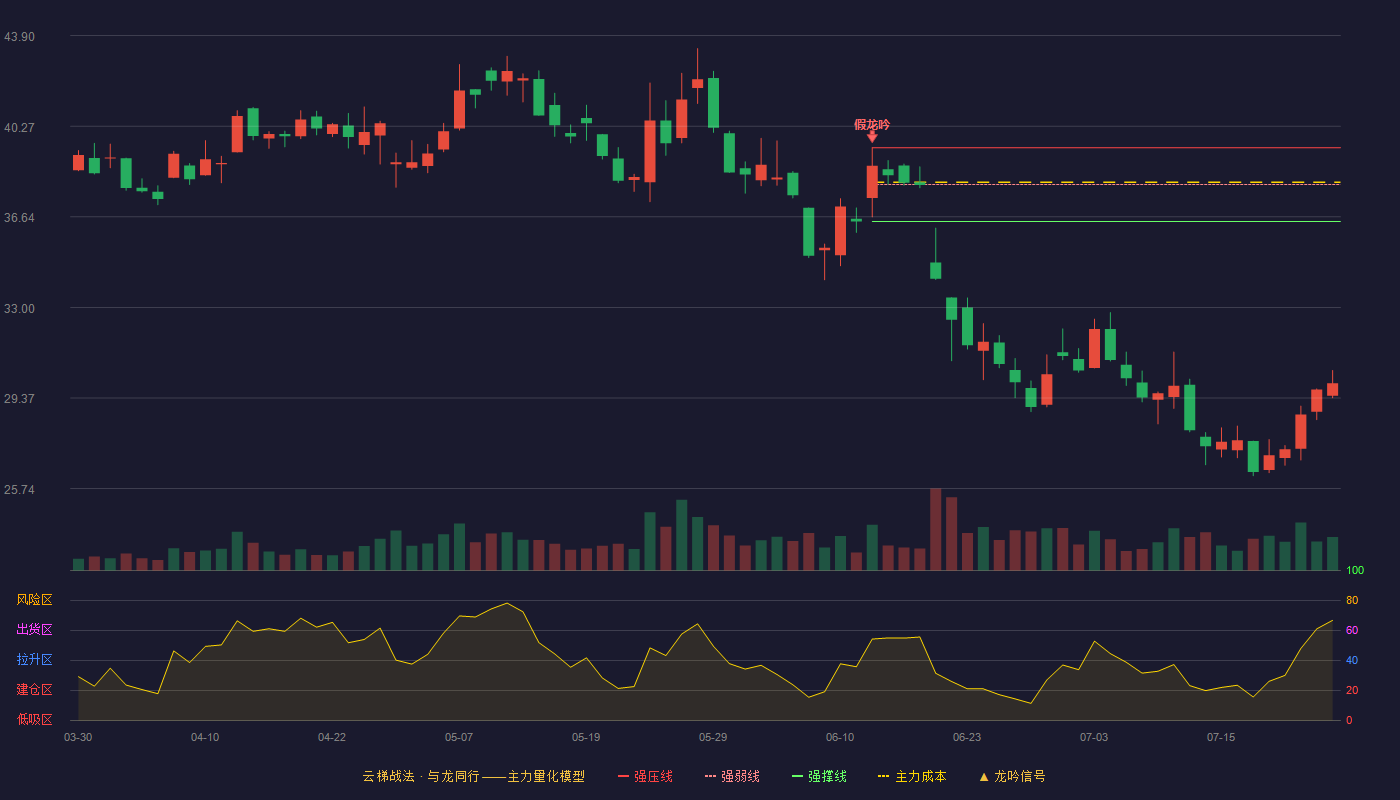This screenshot has height=800, width=1400.
Task: Click the yellow triangle 龙吟信号 legend icon
Action: pyautogui.click(x=983, y=776)
